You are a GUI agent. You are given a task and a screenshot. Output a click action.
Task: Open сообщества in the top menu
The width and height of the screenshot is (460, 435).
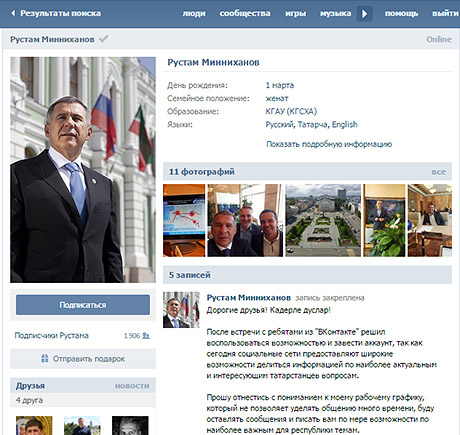tap(245, 13)
